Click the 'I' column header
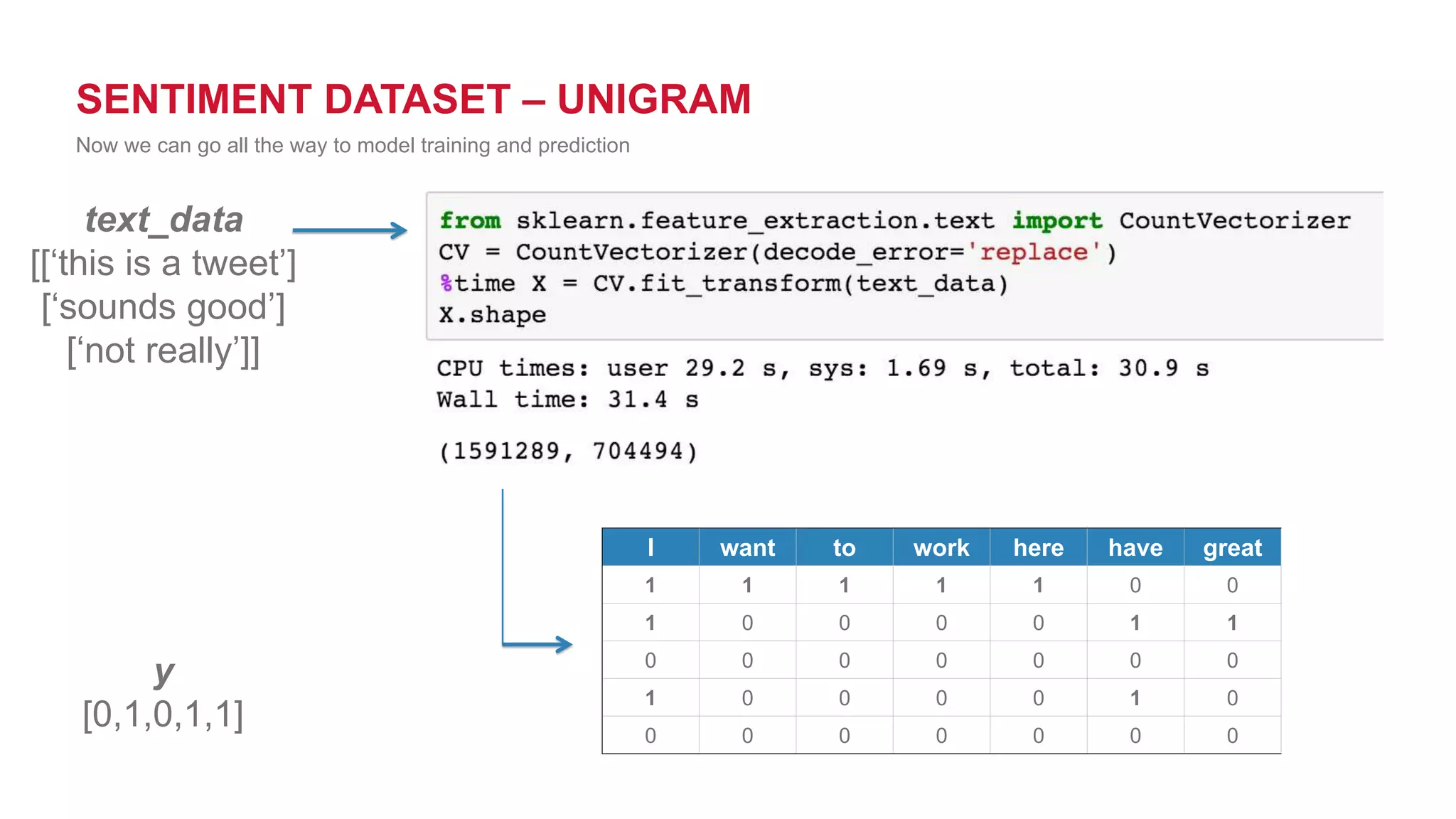Image resolution: width=1456 pixels, height=819 pixels. [x=651, y=547]
